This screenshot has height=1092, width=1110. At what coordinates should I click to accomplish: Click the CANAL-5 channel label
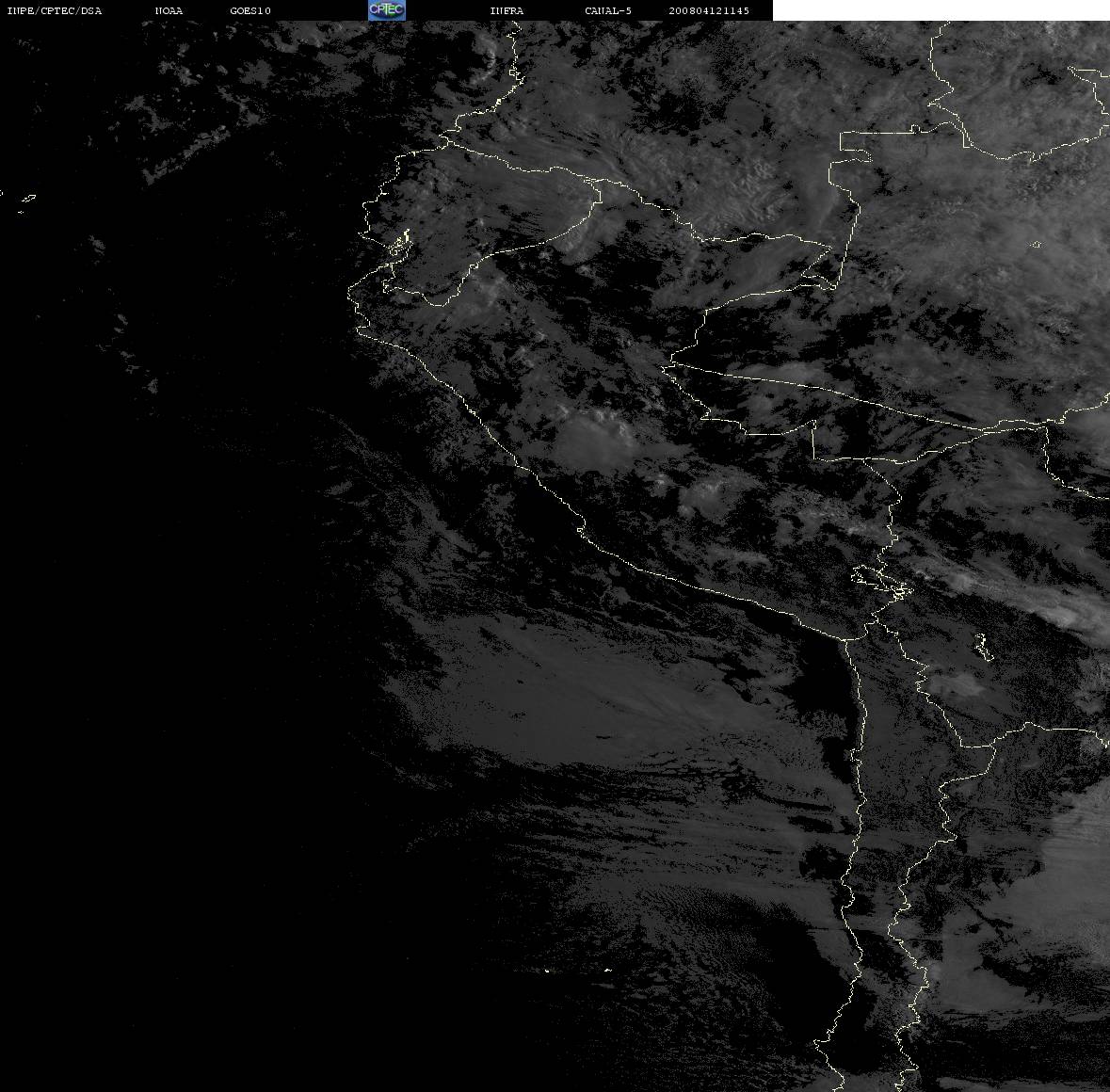point(608,10)
